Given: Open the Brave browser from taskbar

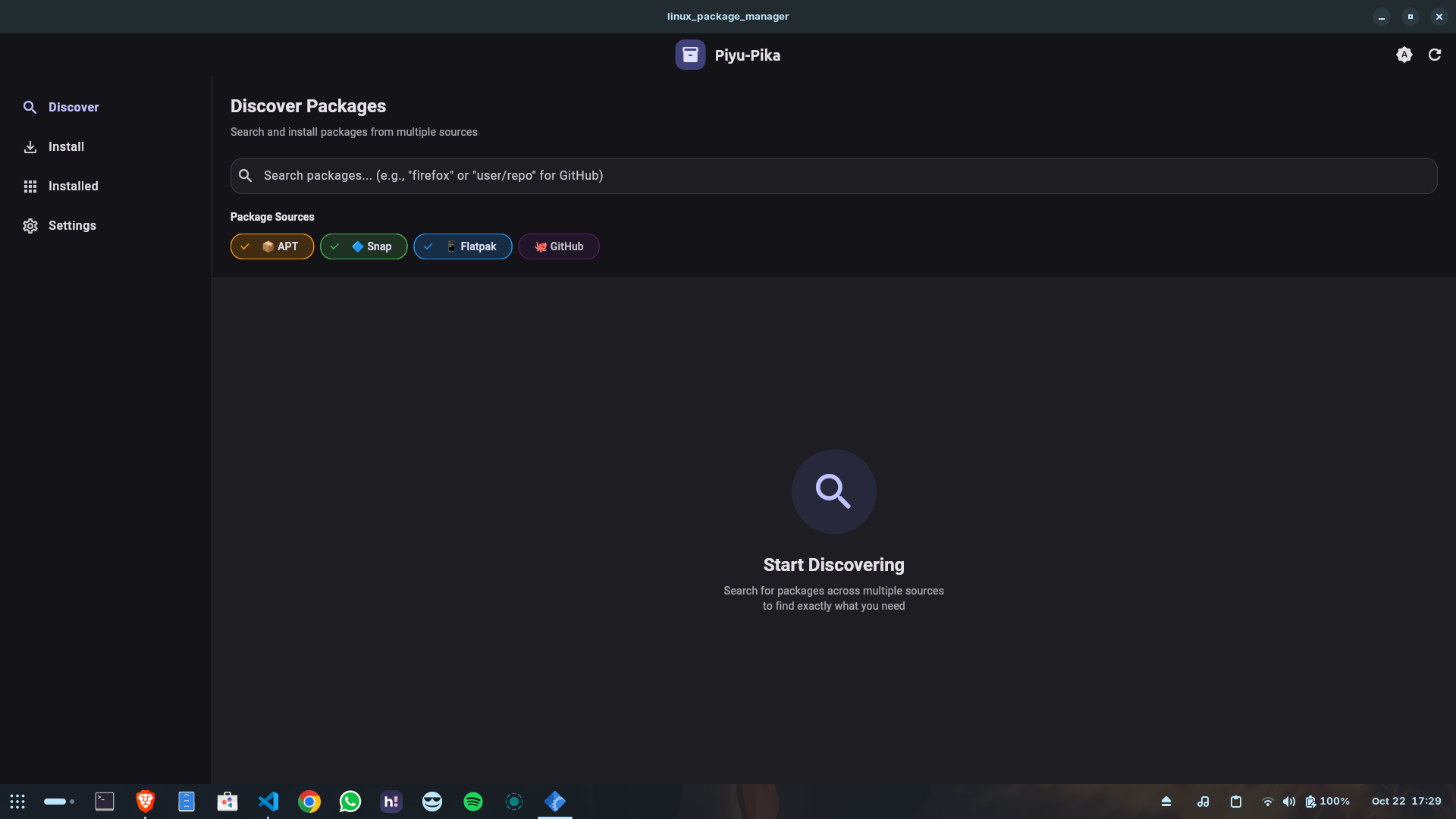Looking at the screenshot, I should coord(146,802).
